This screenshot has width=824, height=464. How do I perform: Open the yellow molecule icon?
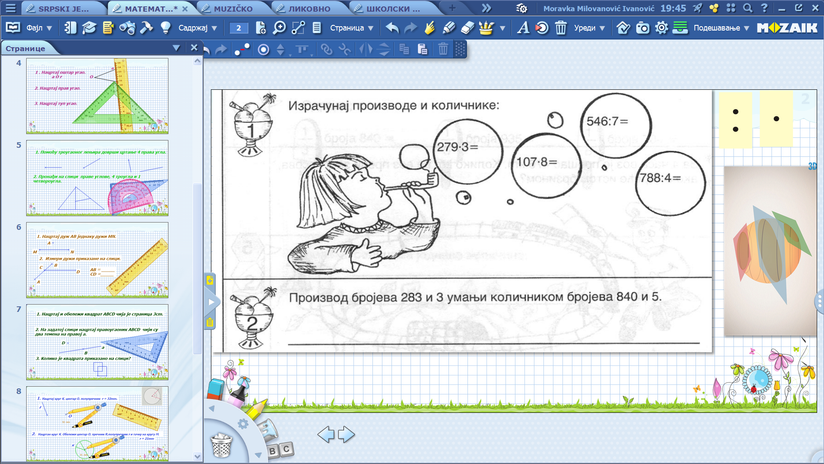pos(714,8)
